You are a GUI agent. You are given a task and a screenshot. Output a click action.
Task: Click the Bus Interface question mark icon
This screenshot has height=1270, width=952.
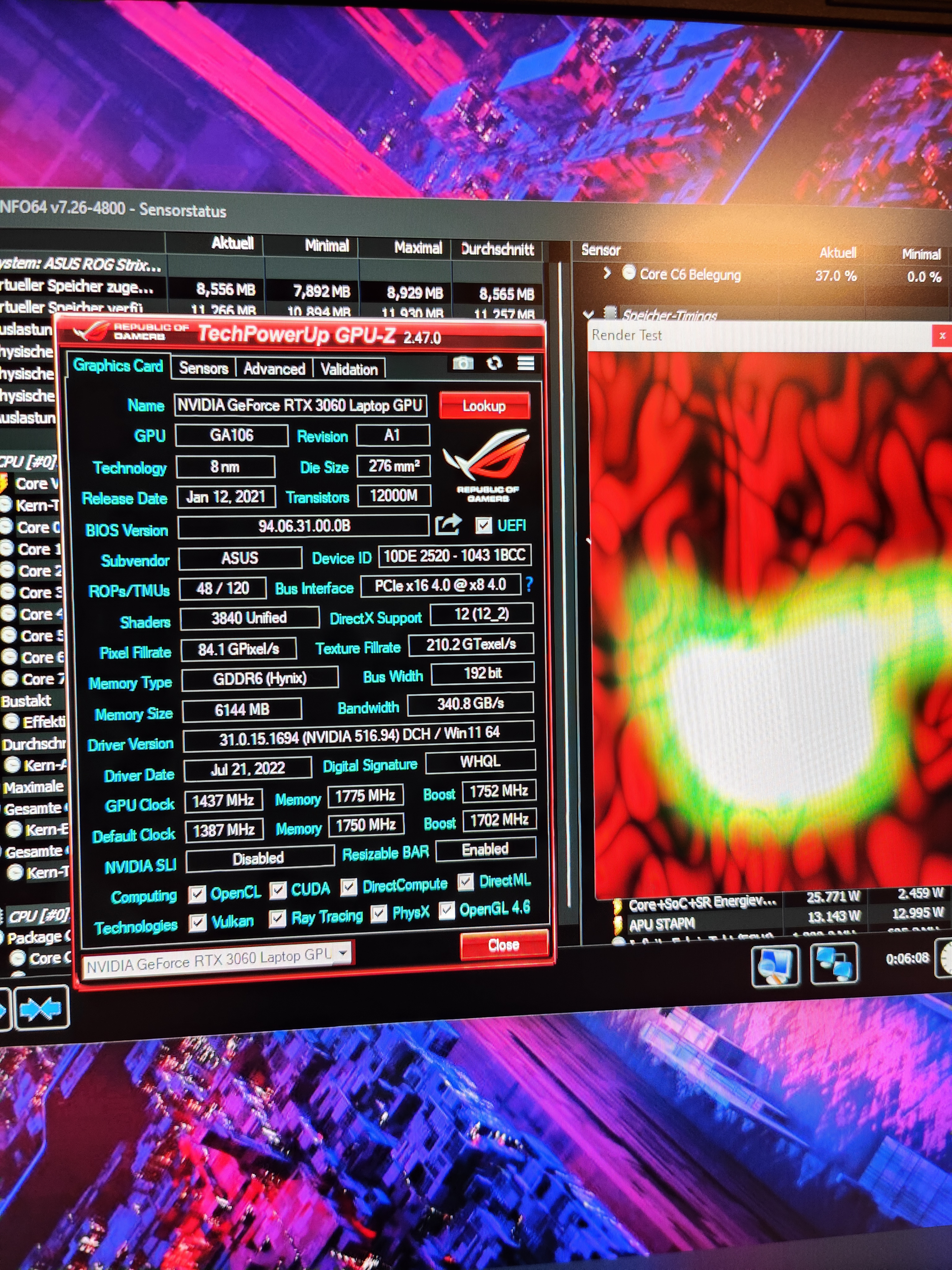click(x=529, y=584)
